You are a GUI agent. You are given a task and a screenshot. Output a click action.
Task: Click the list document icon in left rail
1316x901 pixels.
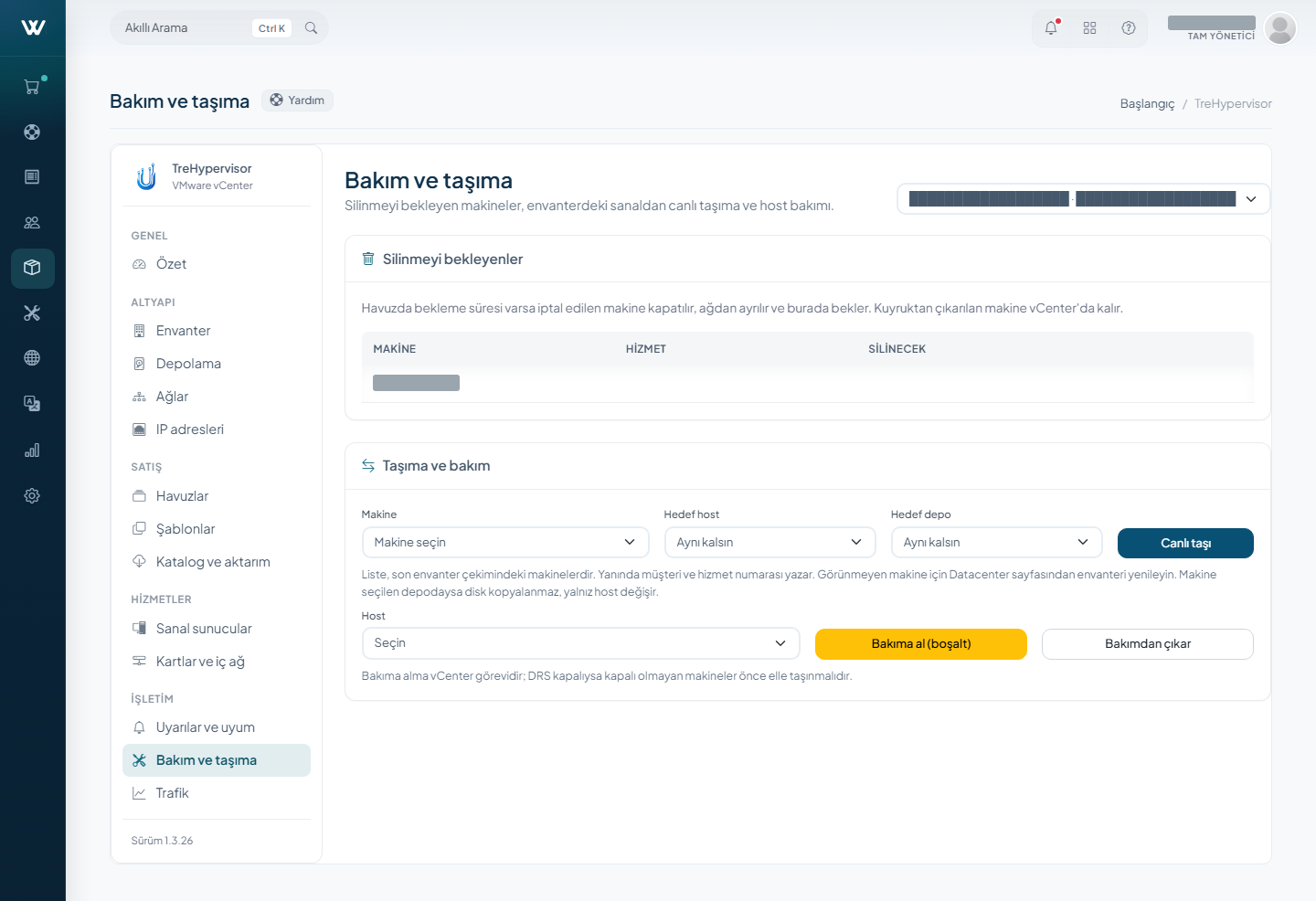point(32,176)
